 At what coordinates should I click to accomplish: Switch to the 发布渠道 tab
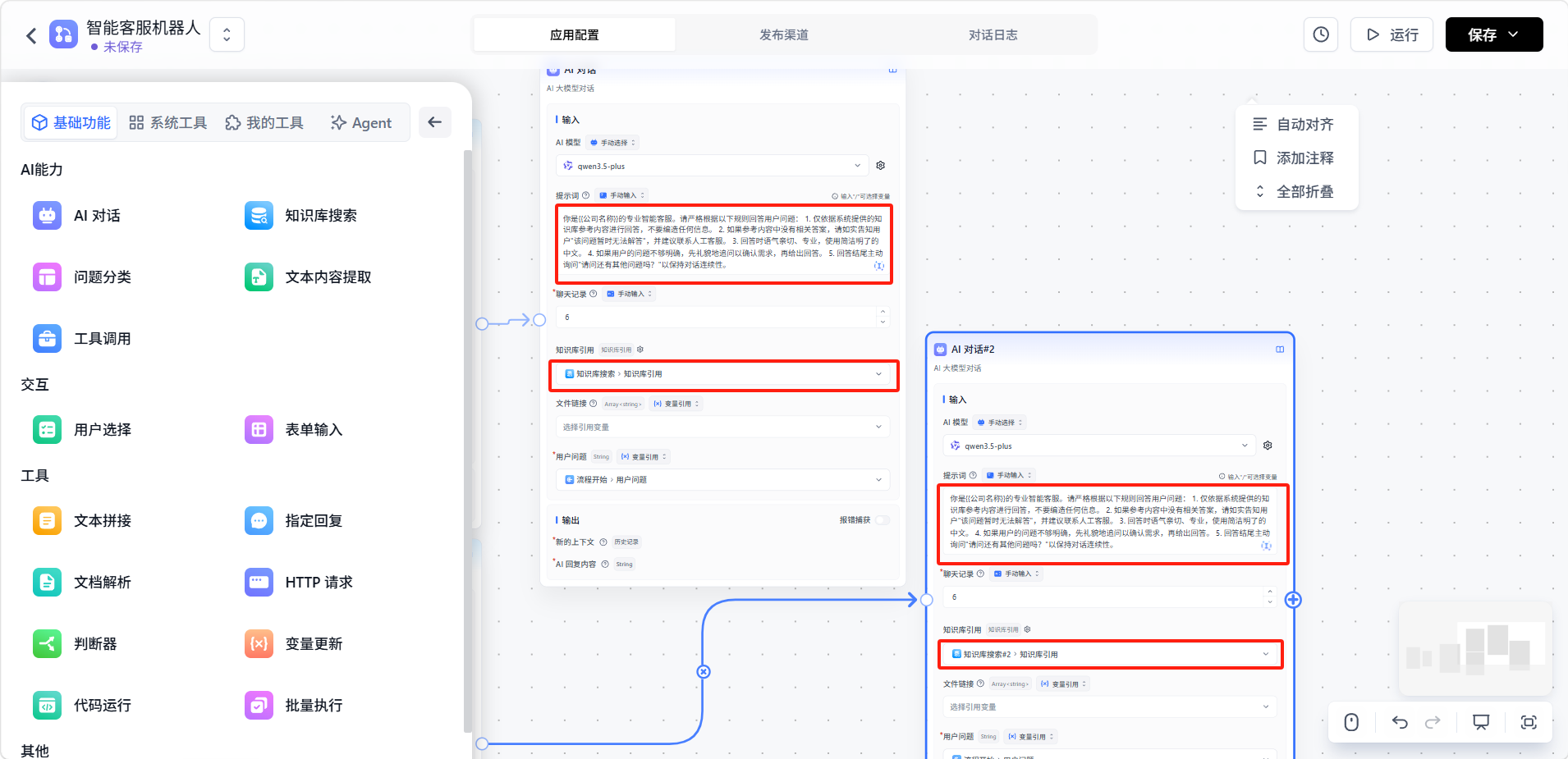[x=783, y=34]
